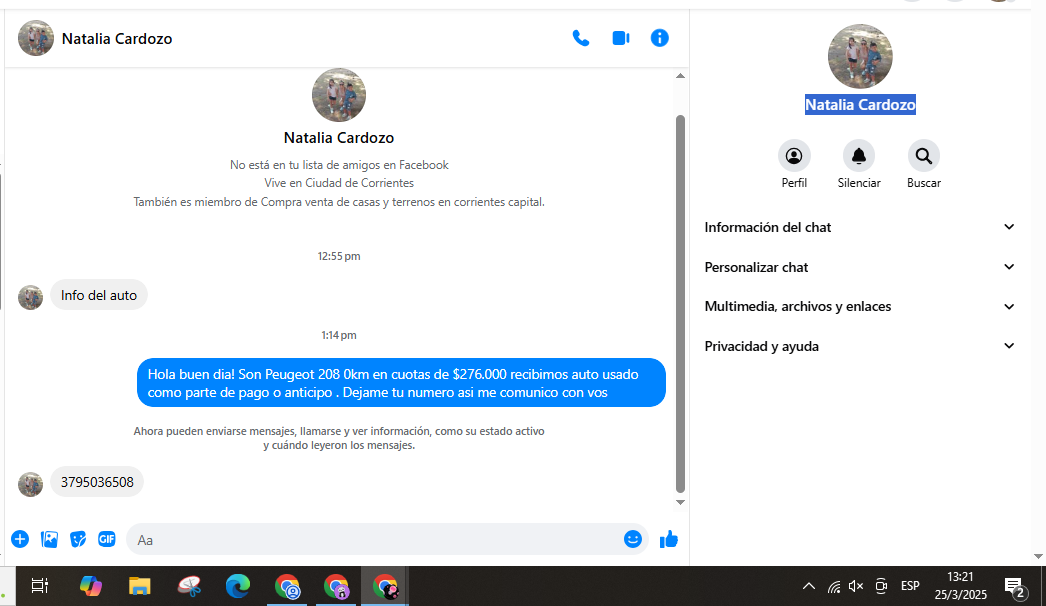1046x606 pixels.
Task: Open the emoji picker in message box
Action: pyautogui.click(x=632, y=539)
